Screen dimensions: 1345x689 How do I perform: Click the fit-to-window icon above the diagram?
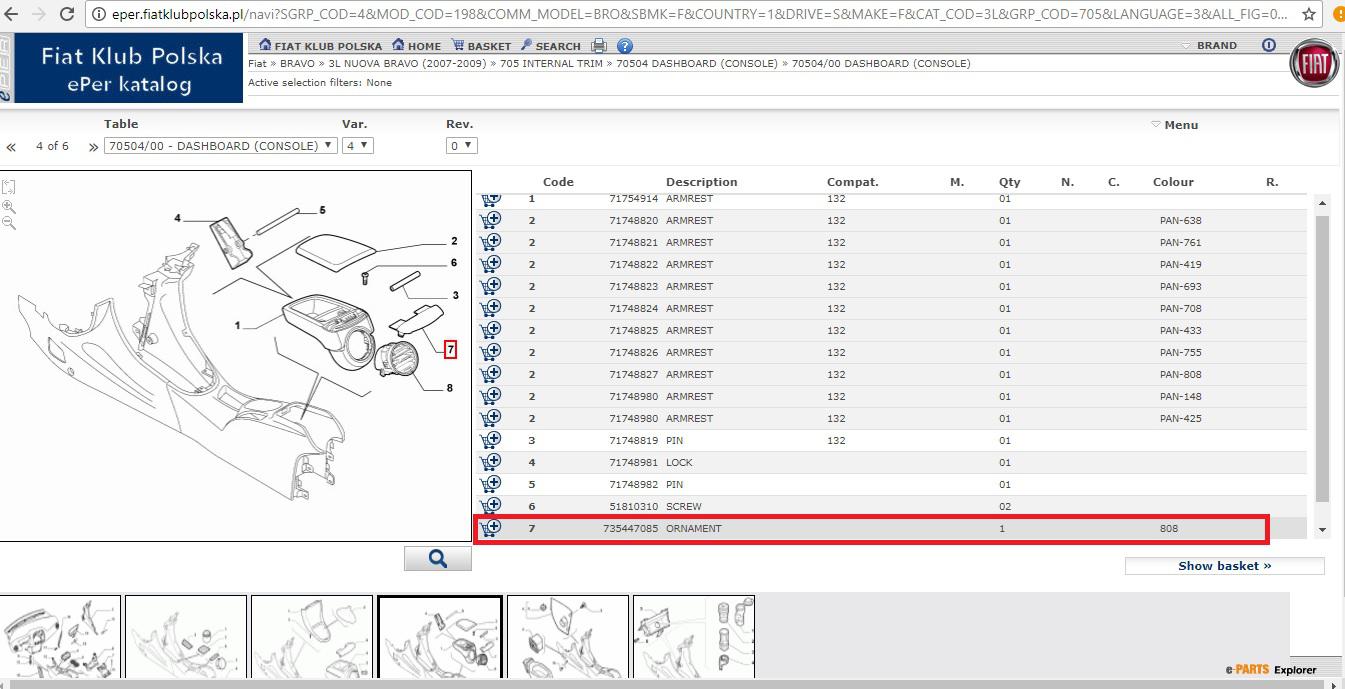pyautogui.click(x=9, y=187)
